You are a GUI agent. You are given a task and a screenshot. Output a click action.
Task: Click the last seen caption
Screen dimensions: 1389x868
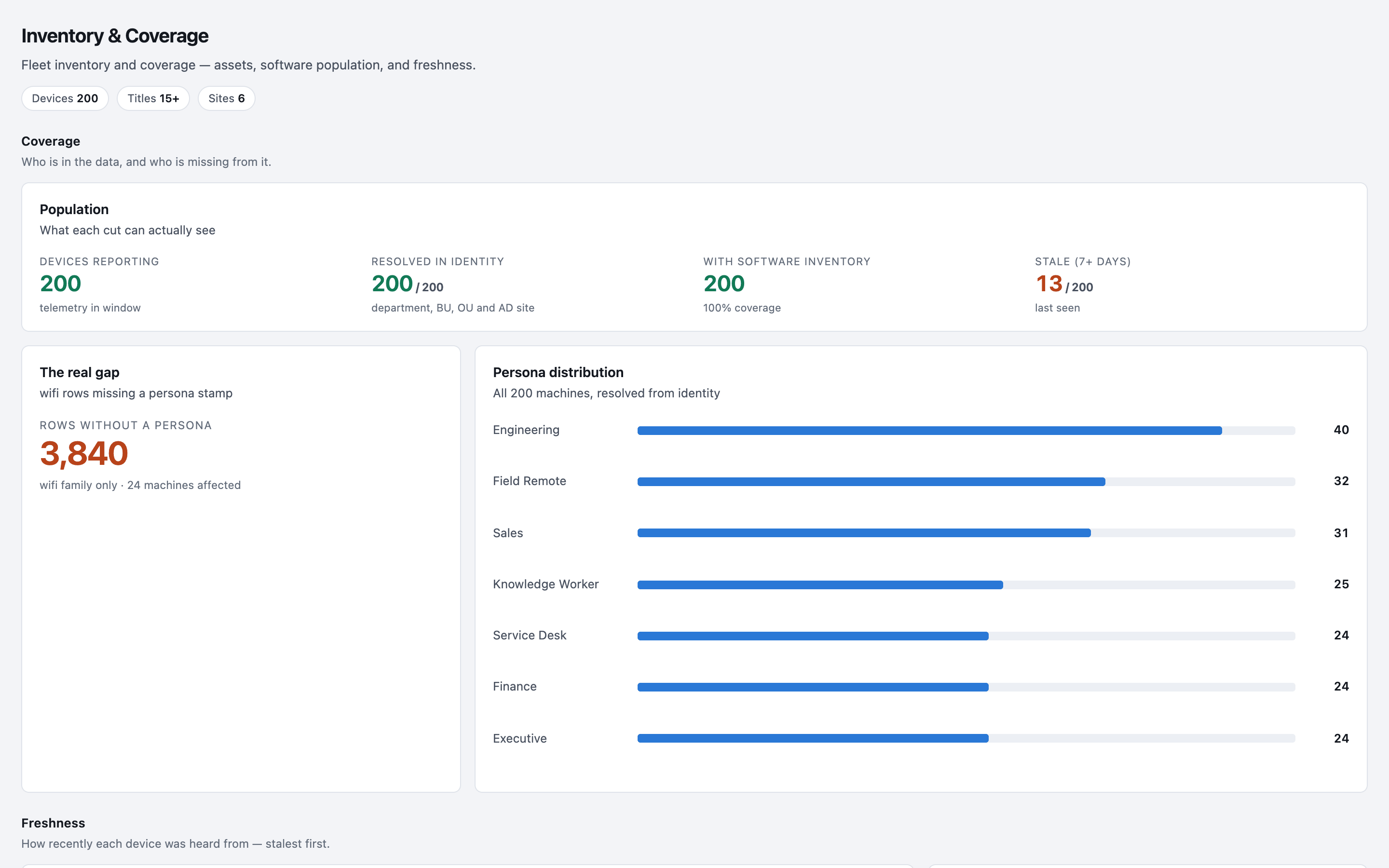1057,308
